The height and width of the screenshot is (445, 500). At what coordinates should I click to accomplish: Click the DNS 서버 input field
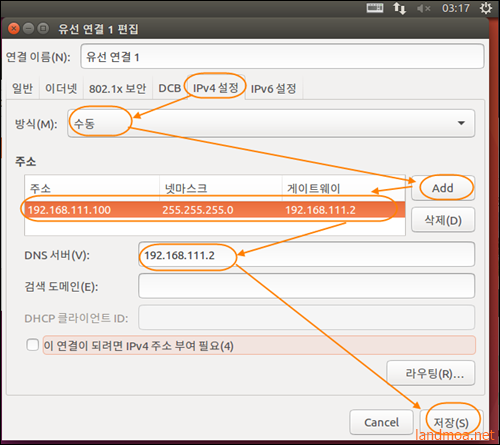[306, 255]
